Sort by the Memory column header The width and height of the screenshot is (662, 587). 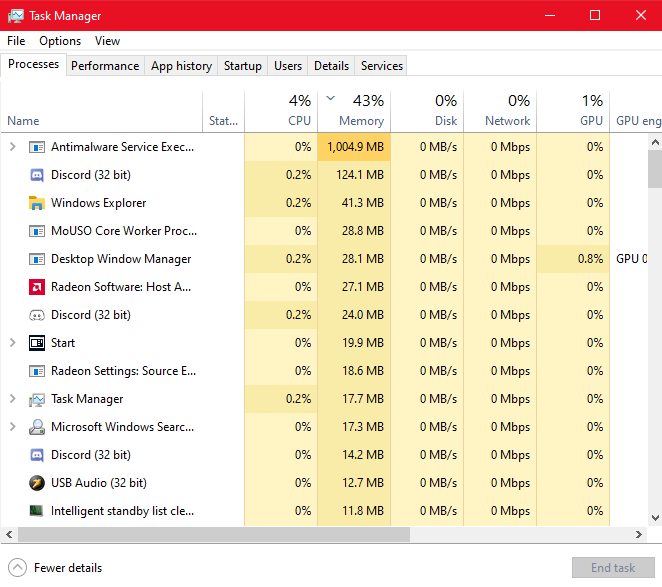coord(354,110)
